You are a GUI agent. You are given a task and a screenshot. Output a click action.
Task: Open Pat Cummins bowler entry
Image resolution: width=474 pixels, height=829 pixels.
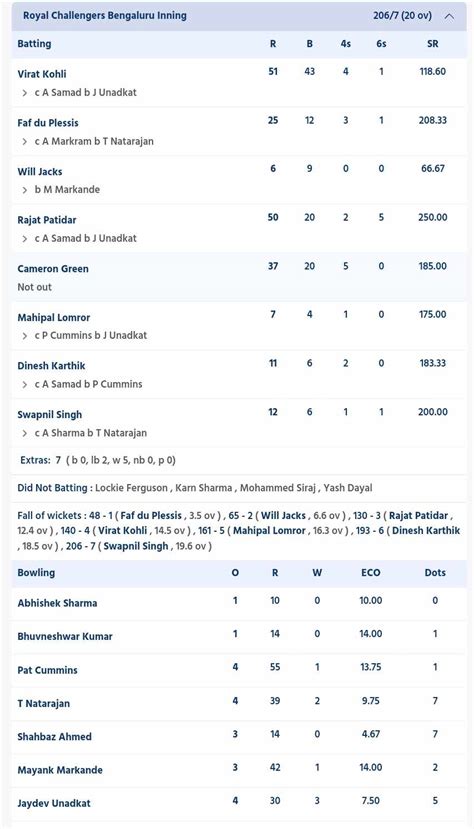click(x=48, y=670)
